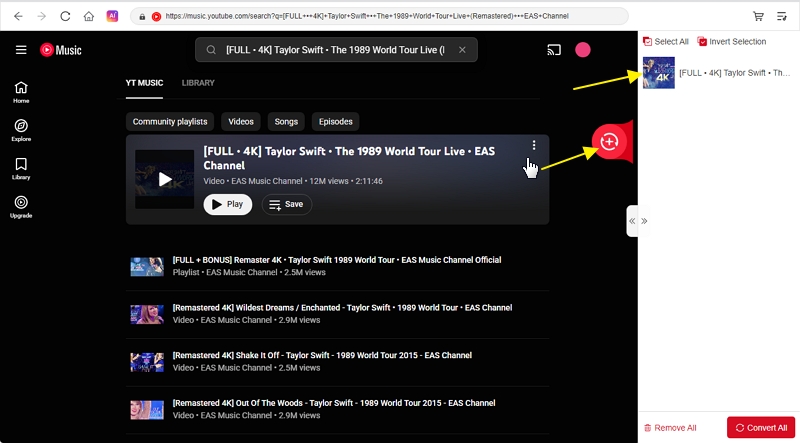
Task: Filter results by Songs chip
Action: (x=286, y=121)
